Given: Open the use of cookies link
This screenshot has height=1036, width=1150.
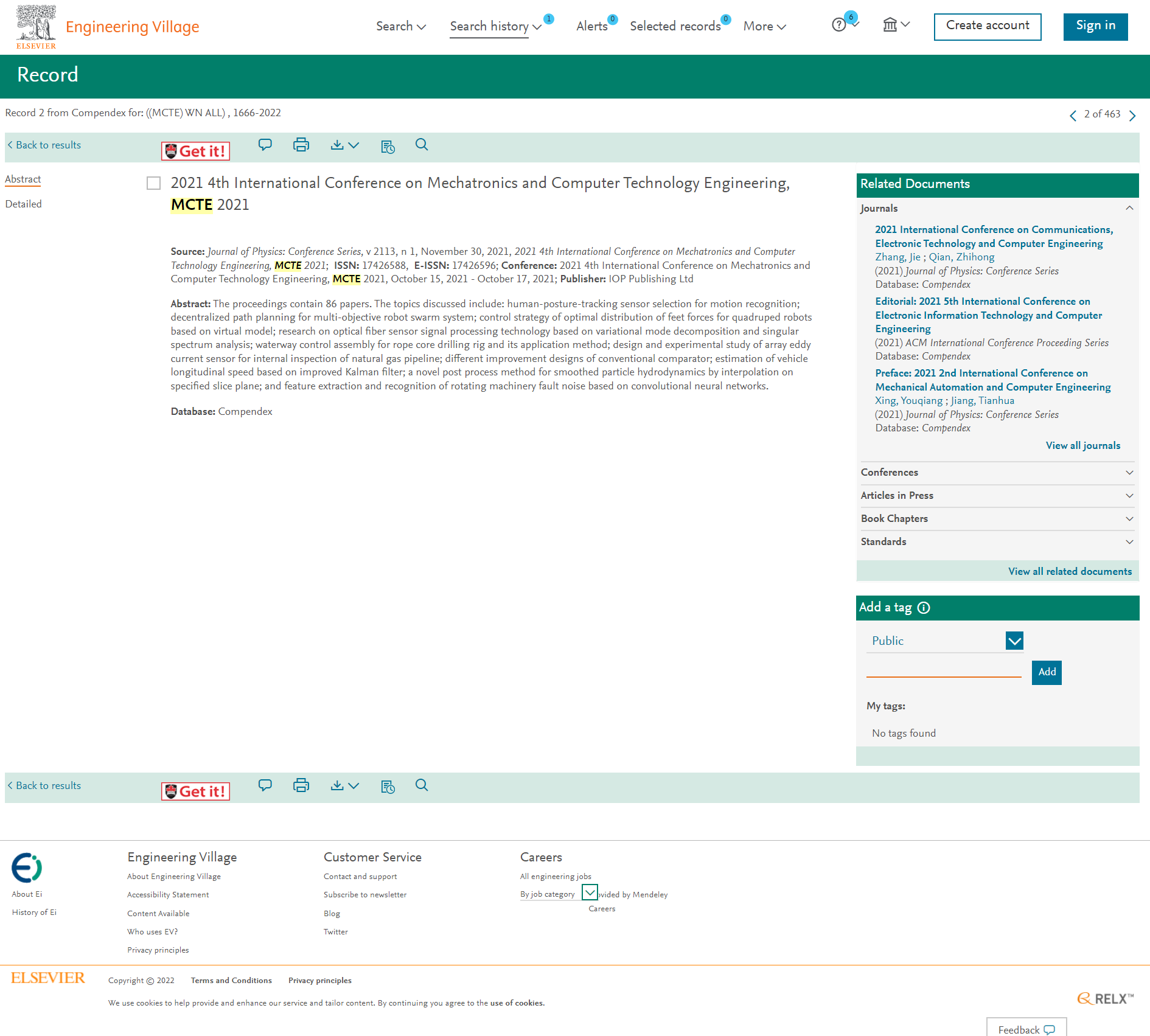Looking at the screenshot, I should point(517,1003).
